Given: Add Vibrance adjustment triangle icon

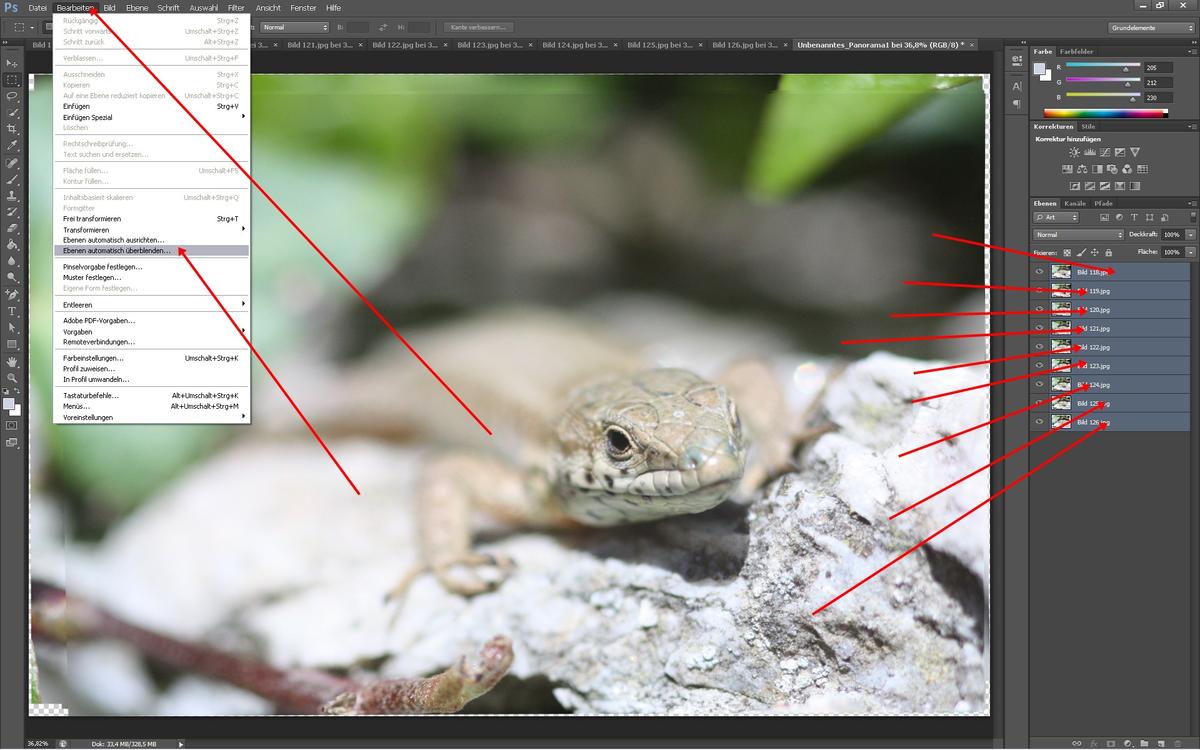Looking at the screenshot, I should 1135,152.
